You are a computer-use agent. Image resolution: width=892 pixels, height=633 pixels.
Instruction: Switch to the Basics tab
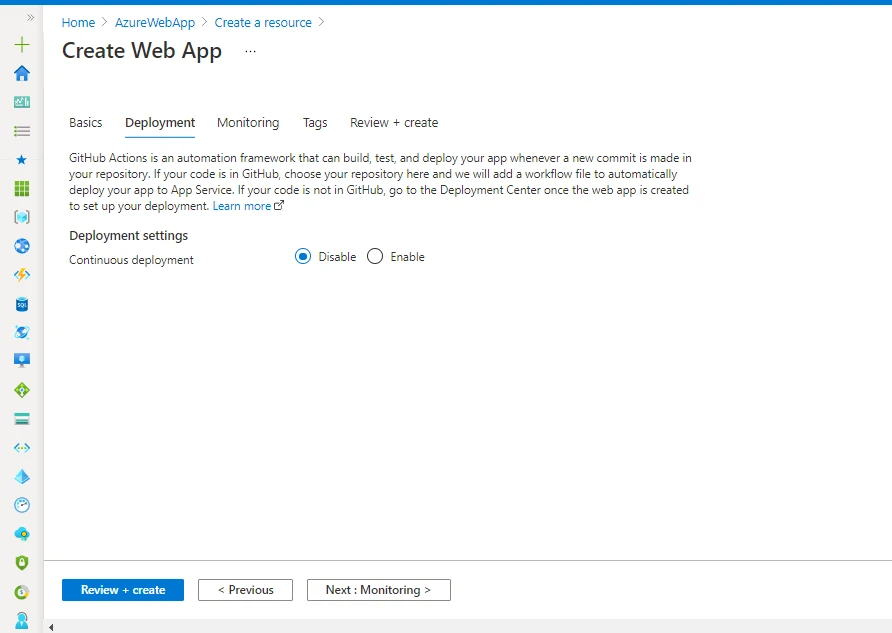click(85, 122)
